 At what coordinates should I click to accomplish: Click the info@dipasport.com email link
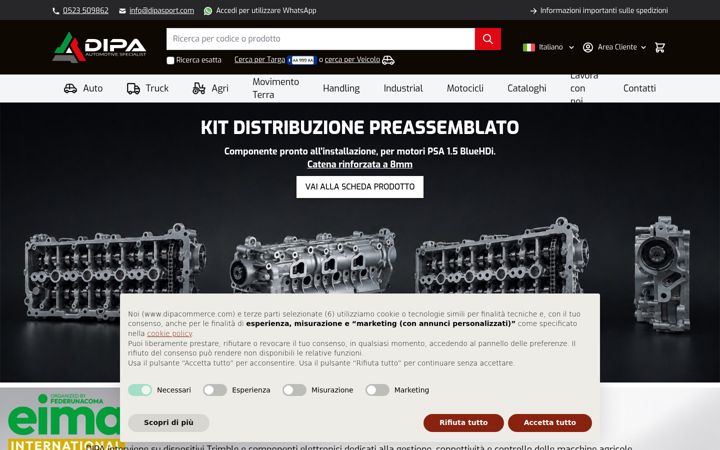(x=162, y=11)
